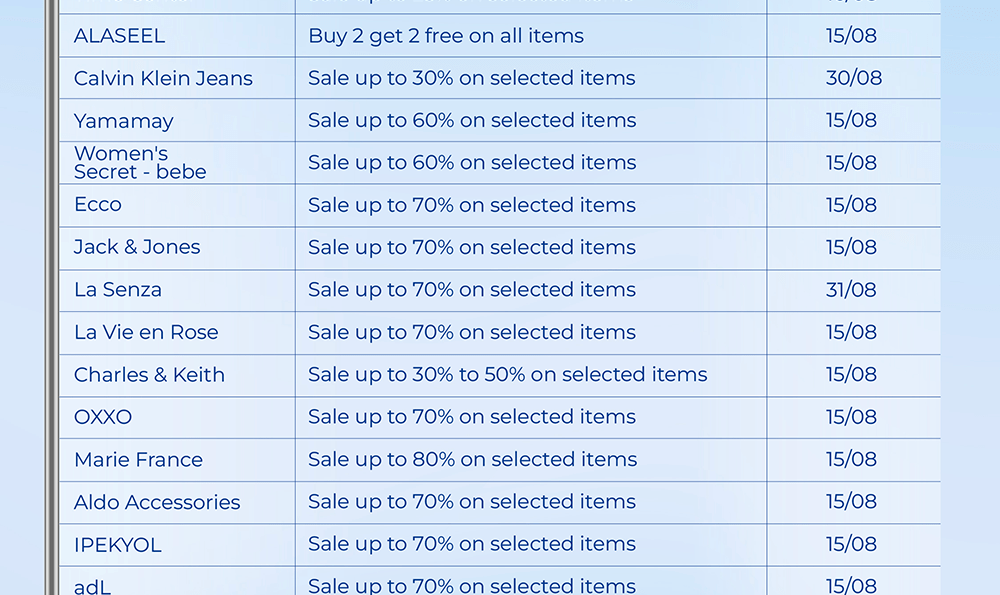Click the Charles & Keith brand name

(x=149, y=375)
